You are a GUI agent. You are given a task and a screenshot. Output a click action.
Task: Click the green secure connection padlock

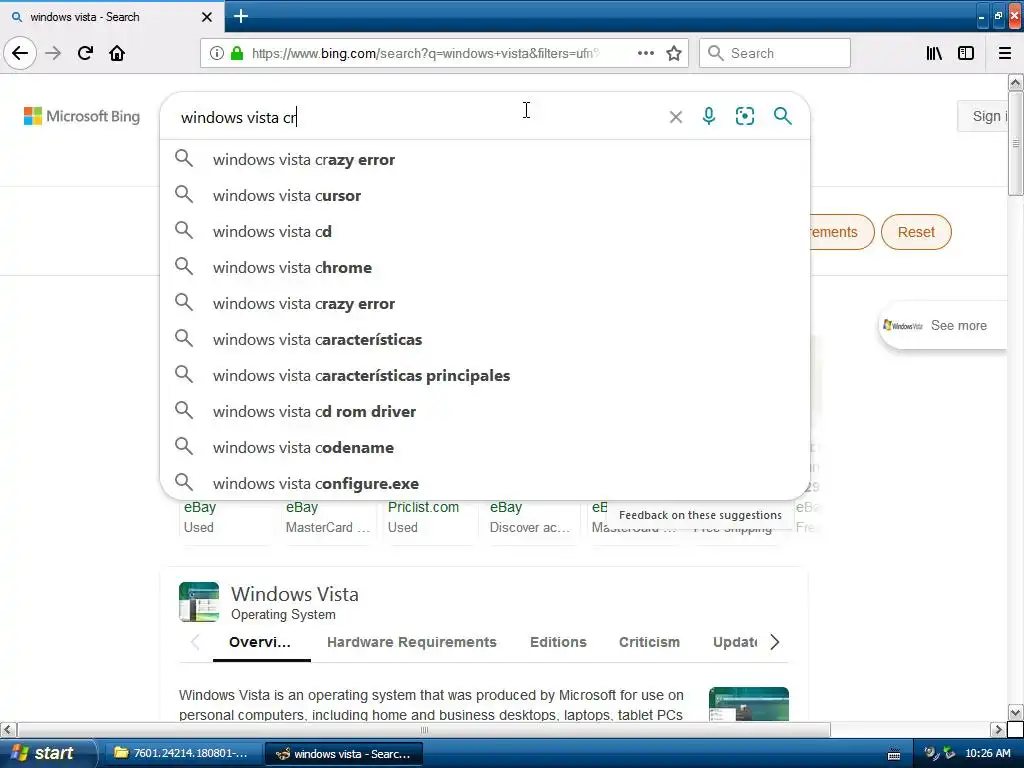[x=237, y=53]
